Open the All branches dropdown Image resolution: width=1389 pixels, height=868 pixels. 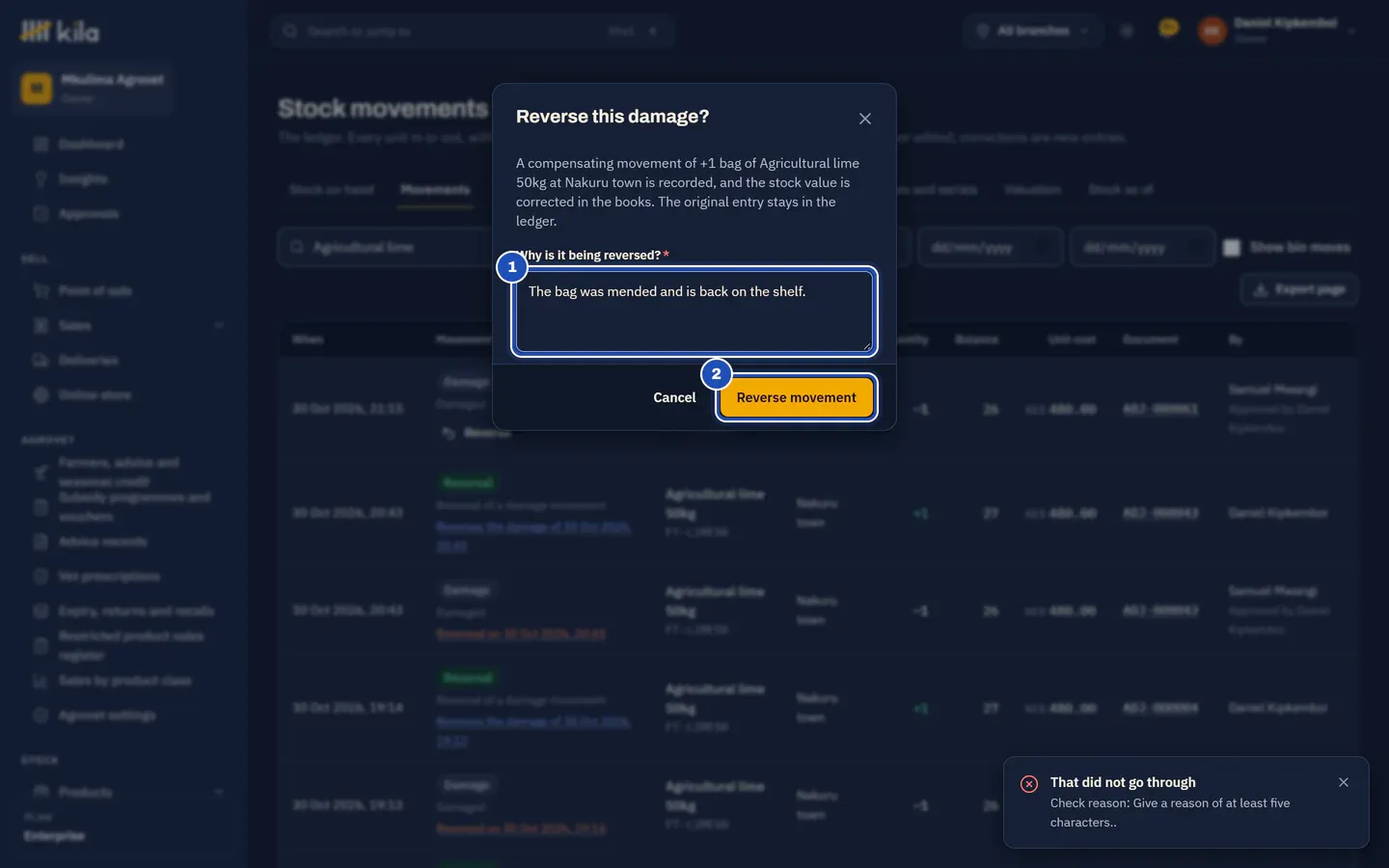tap(1033, 31)
